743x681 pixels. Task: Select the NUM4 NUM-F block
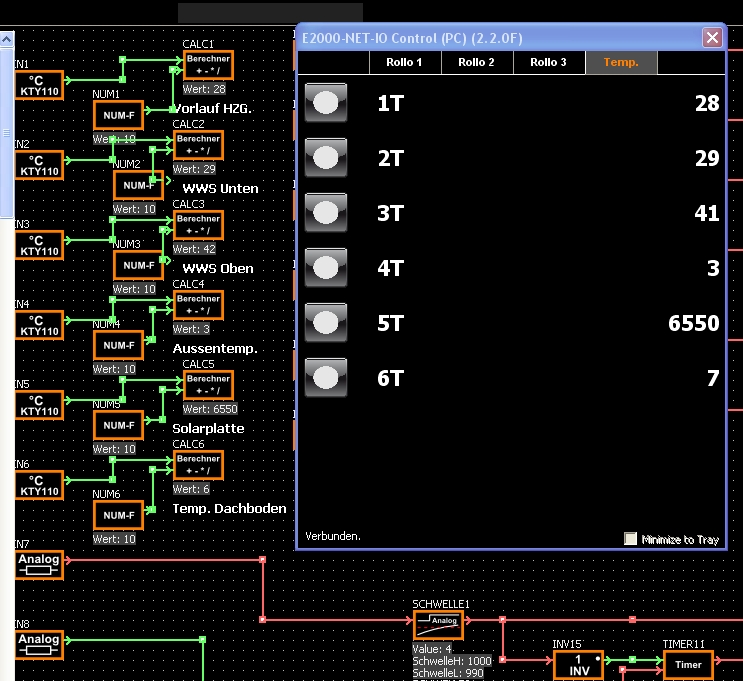click(117, 345)
